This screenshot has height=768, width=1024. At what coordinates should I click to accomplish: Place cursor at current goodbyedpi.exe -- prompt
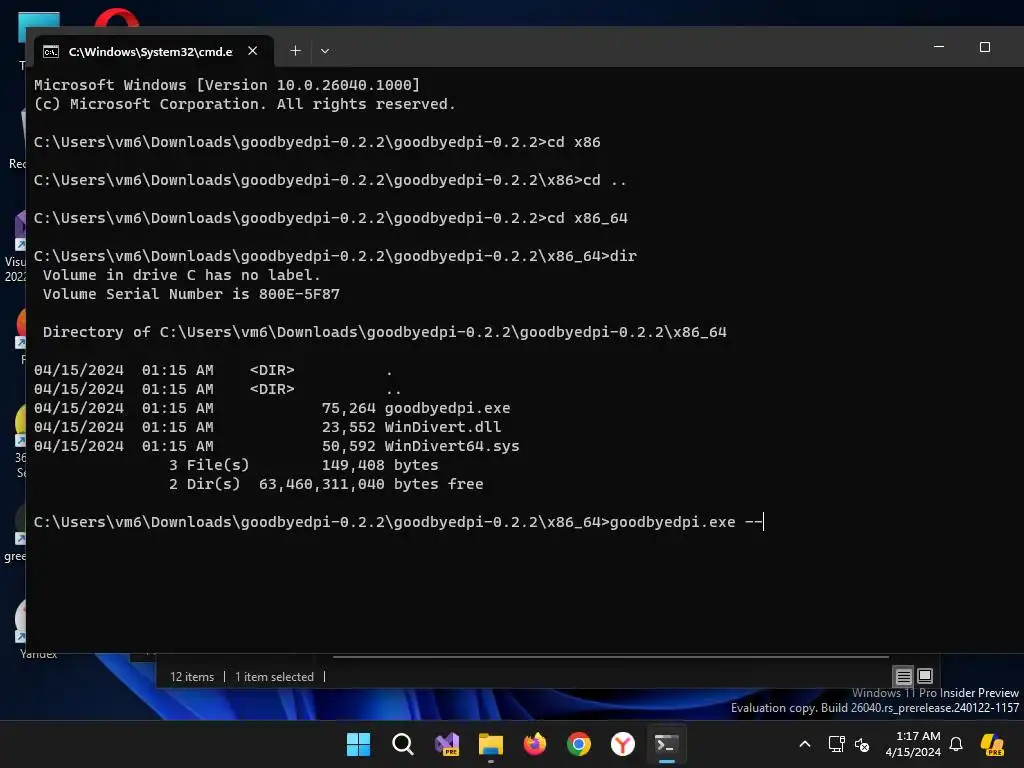pyautogui.click(x=762, y=522)
